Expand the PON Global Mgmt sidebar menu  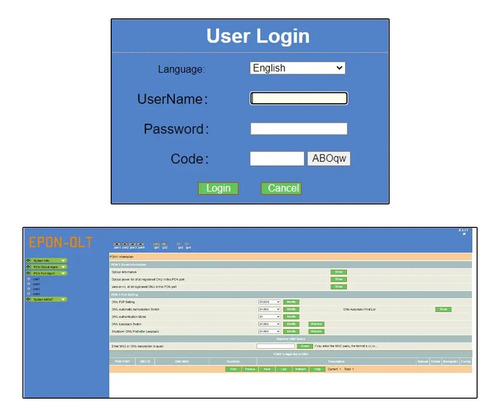47,267
